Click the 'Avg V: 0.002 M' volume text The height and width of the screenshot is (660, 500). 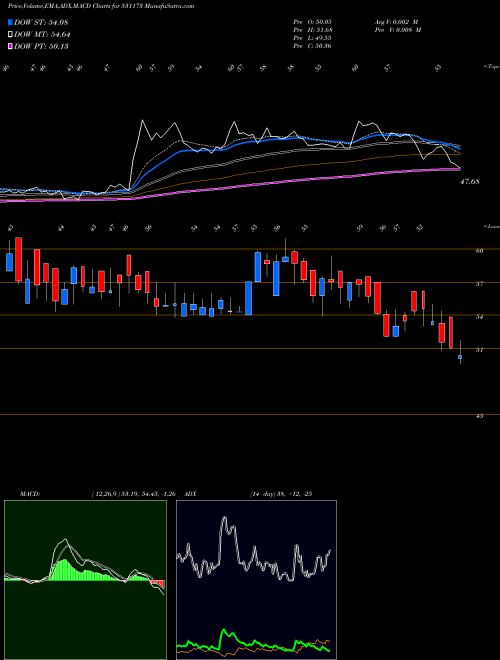(397, 22)
